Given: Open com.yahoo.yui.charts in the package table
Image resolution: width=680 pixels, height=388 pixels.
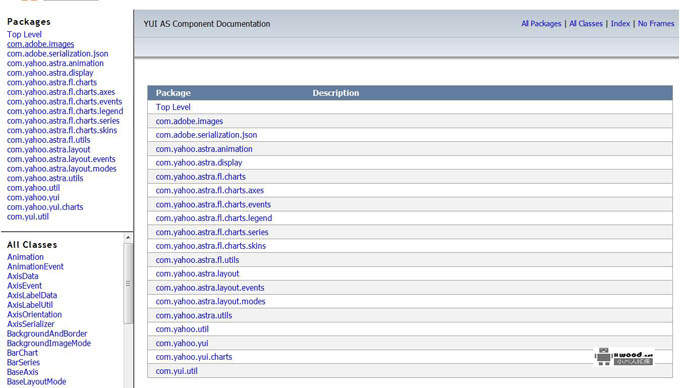Looking at the screenshot, I should click(194, 357).
